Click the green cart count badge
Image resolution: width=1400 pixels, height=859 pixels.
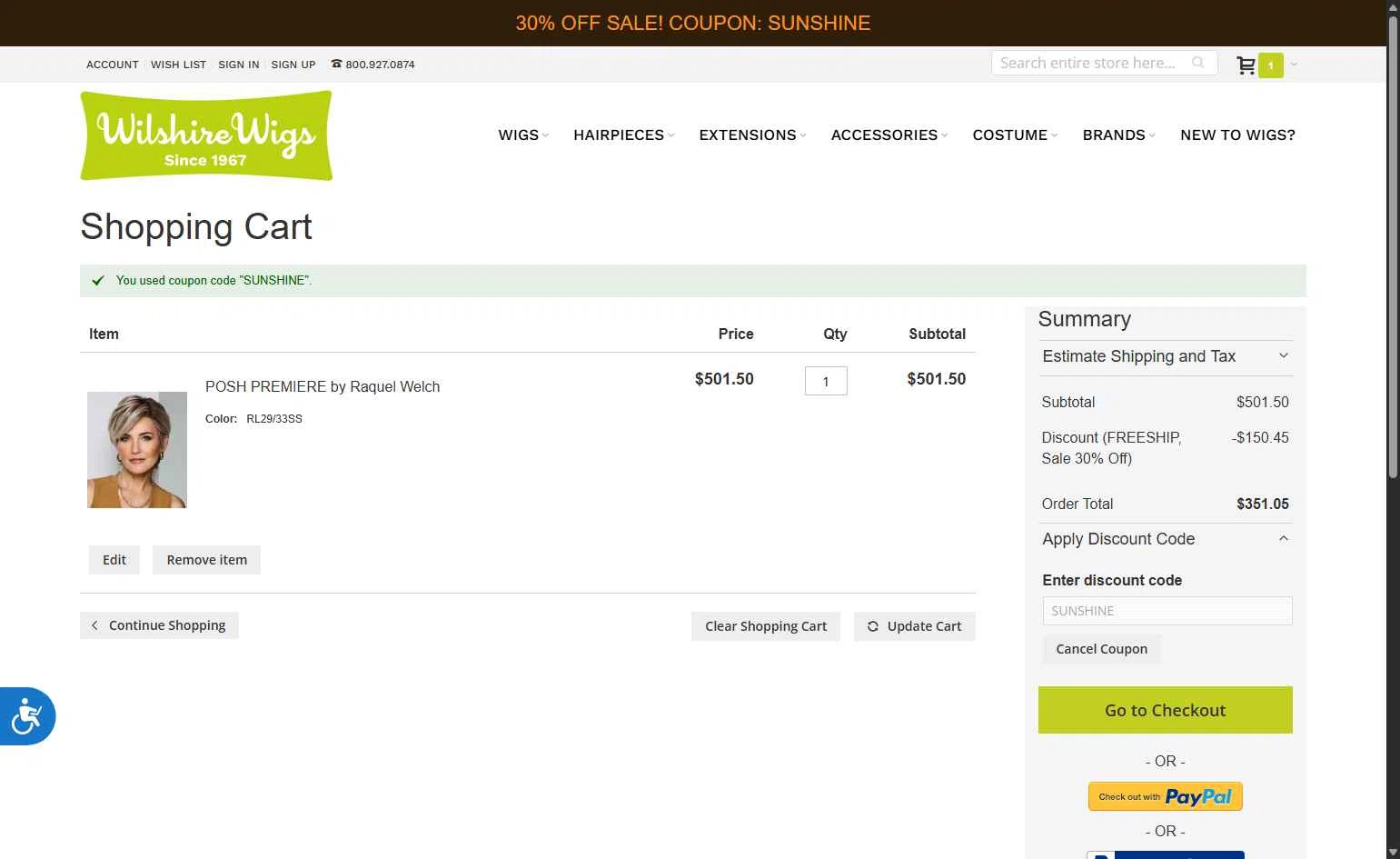[1271, 65]
